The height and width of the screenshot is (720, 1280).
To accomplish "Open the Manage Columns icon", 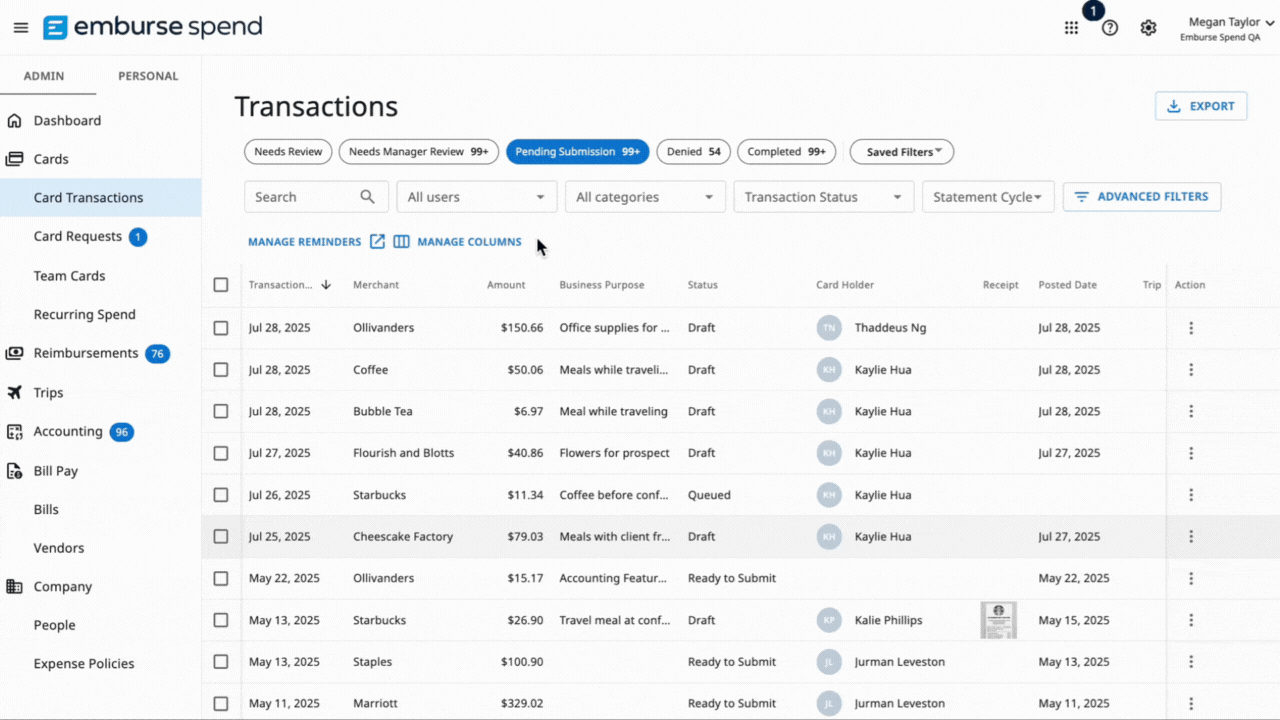I will [401, 241].
